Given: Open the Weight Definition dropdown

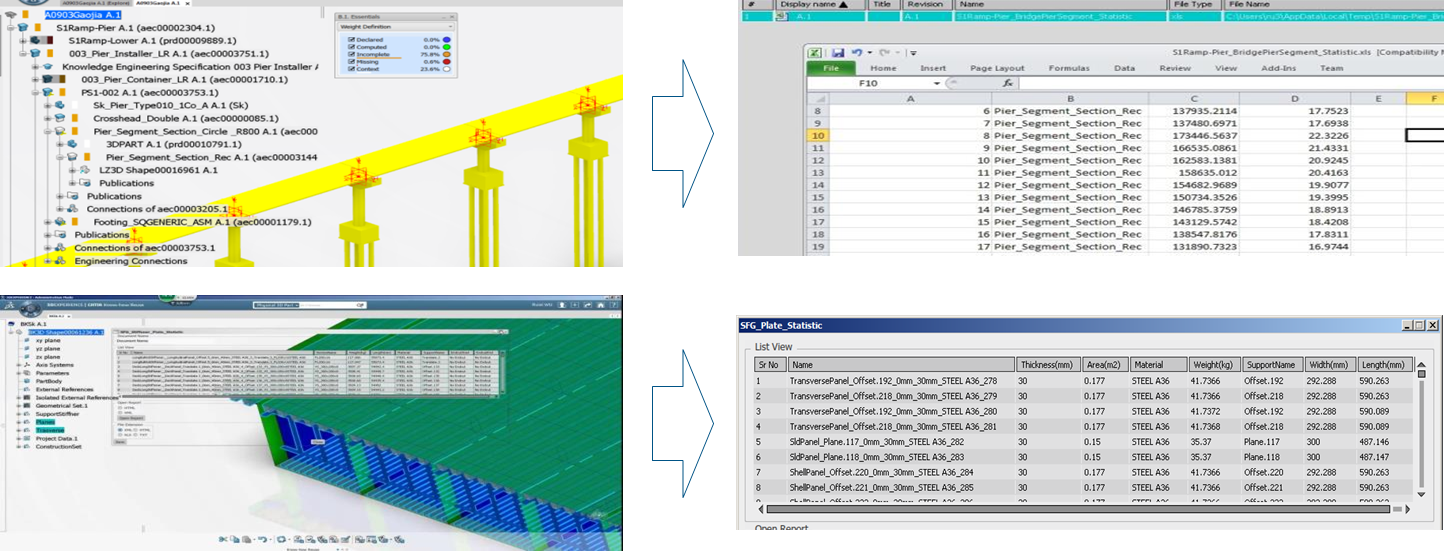Looking at the screenshot, I should coord(450,27).
